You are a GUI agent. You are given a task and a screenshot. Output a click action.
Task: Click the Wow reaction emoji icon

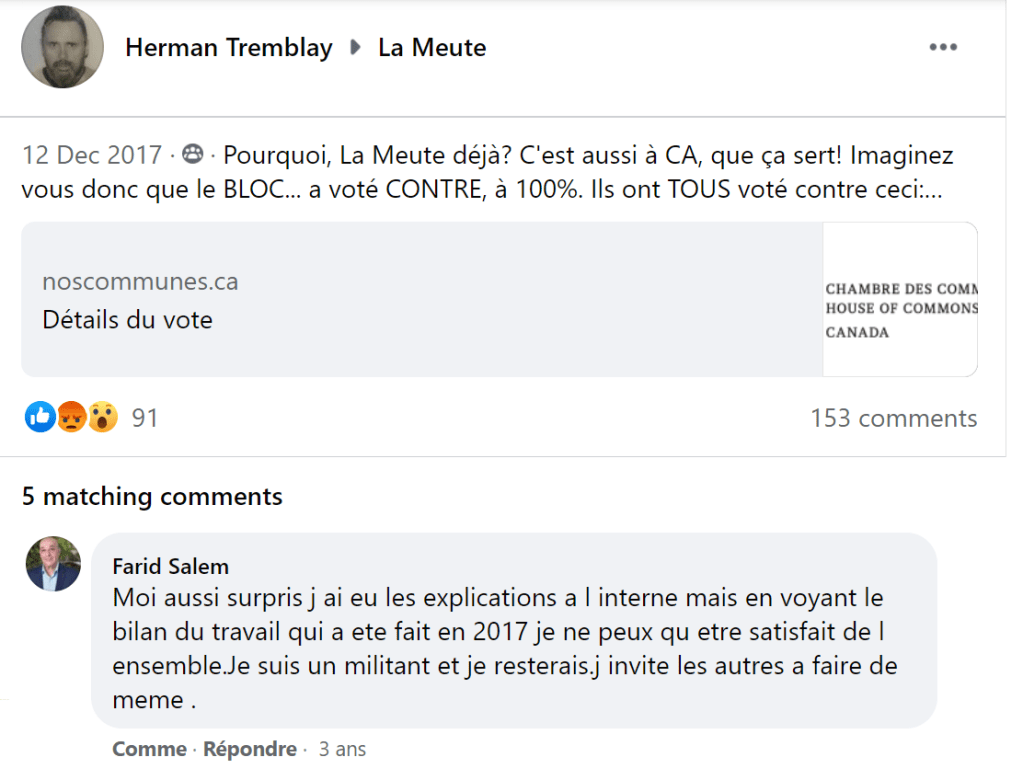click(x=102, y=417)
